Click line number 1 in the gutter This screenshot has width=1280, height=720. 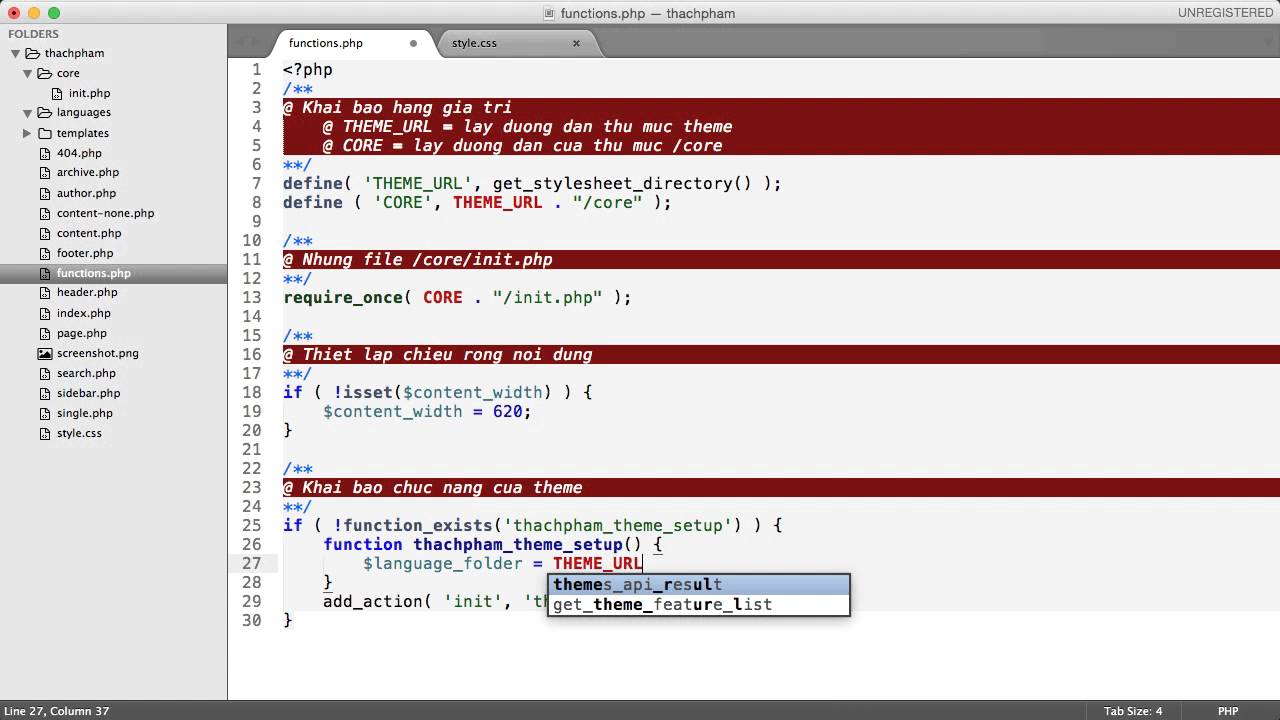tap(256, 69)
